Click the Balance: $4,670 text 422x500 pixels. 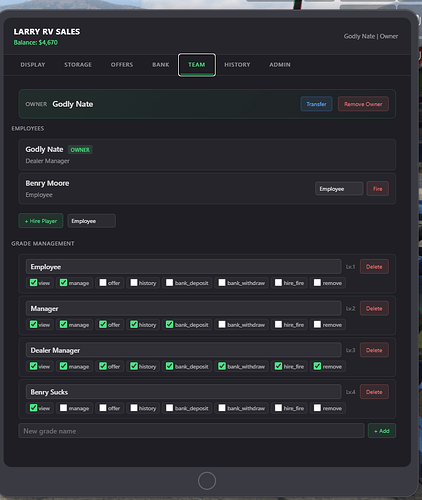36,42
